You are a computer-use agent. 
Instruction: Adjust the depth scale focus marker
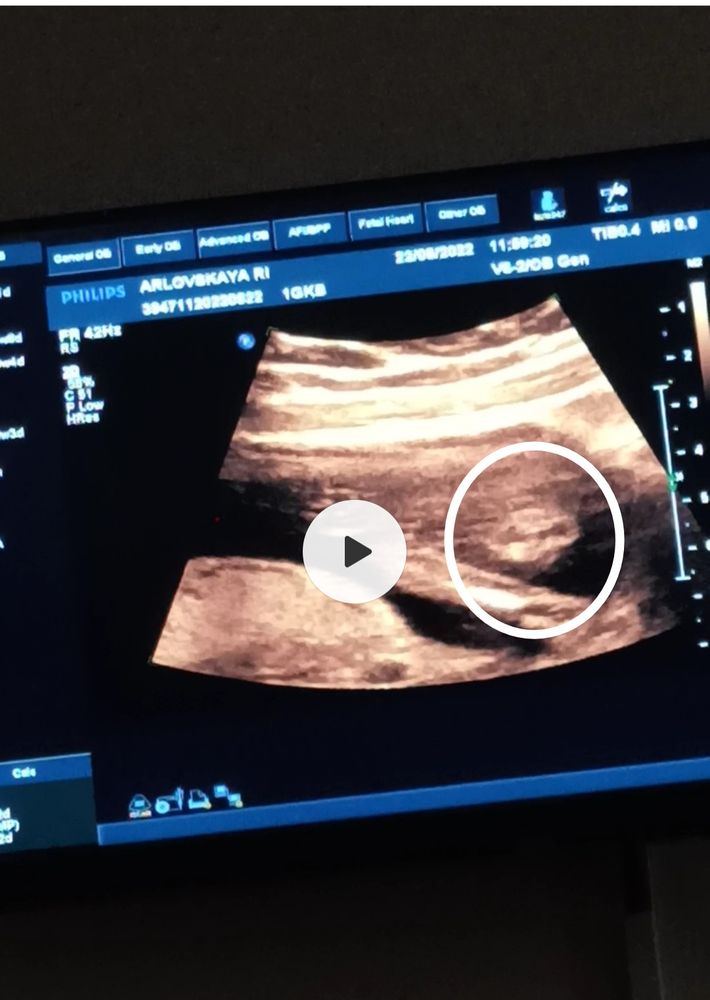(672, 483)
